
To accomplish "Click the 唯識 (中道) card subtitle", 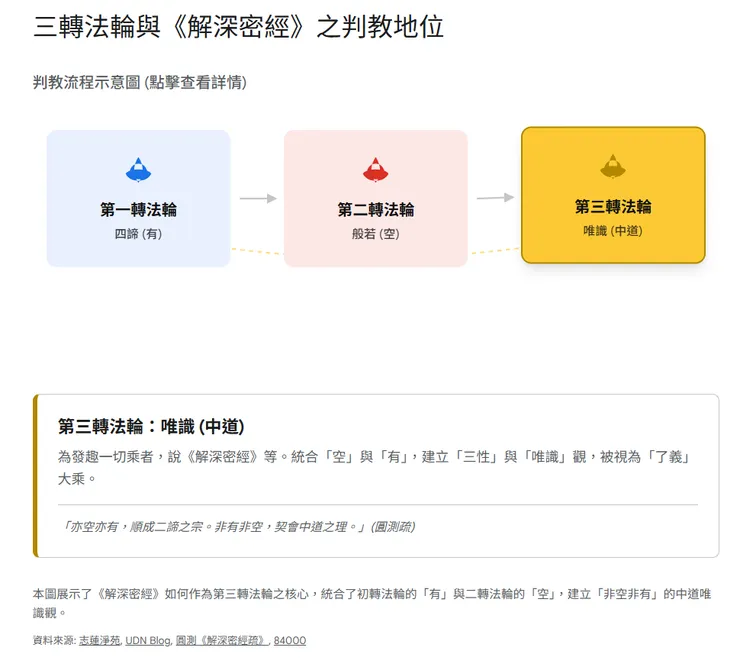I will click(613, 231).
